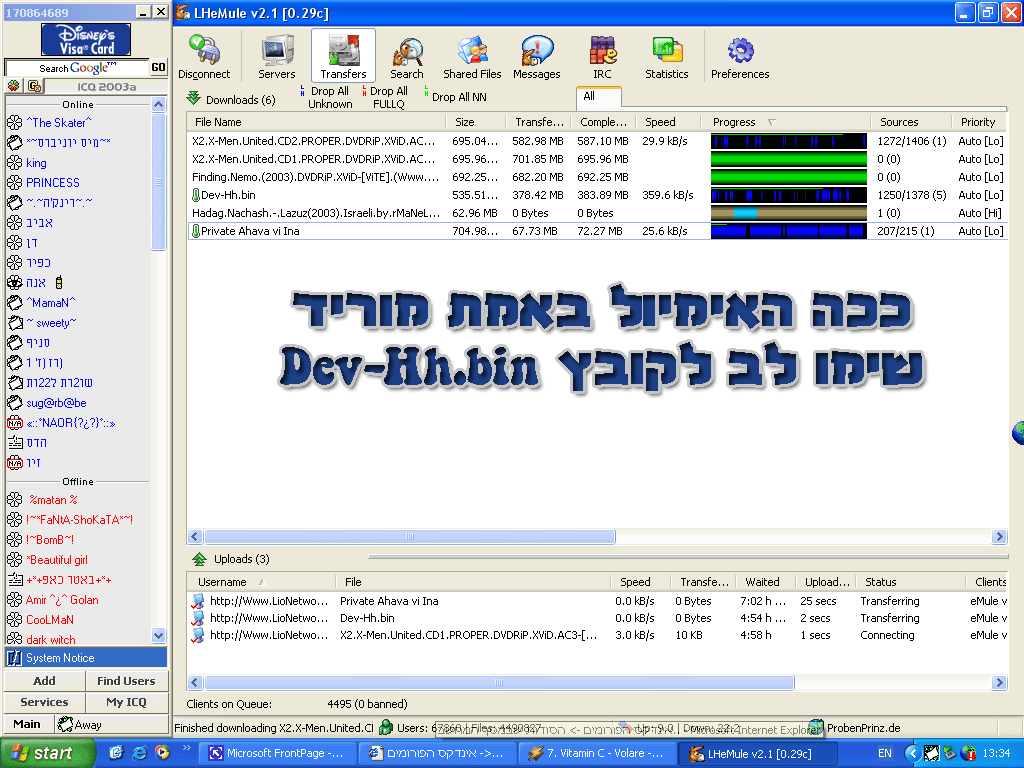The width and height of the screenshot is (1024, 768).
Task: Sort downloads by the Priority column header
Action: point(979,122)
